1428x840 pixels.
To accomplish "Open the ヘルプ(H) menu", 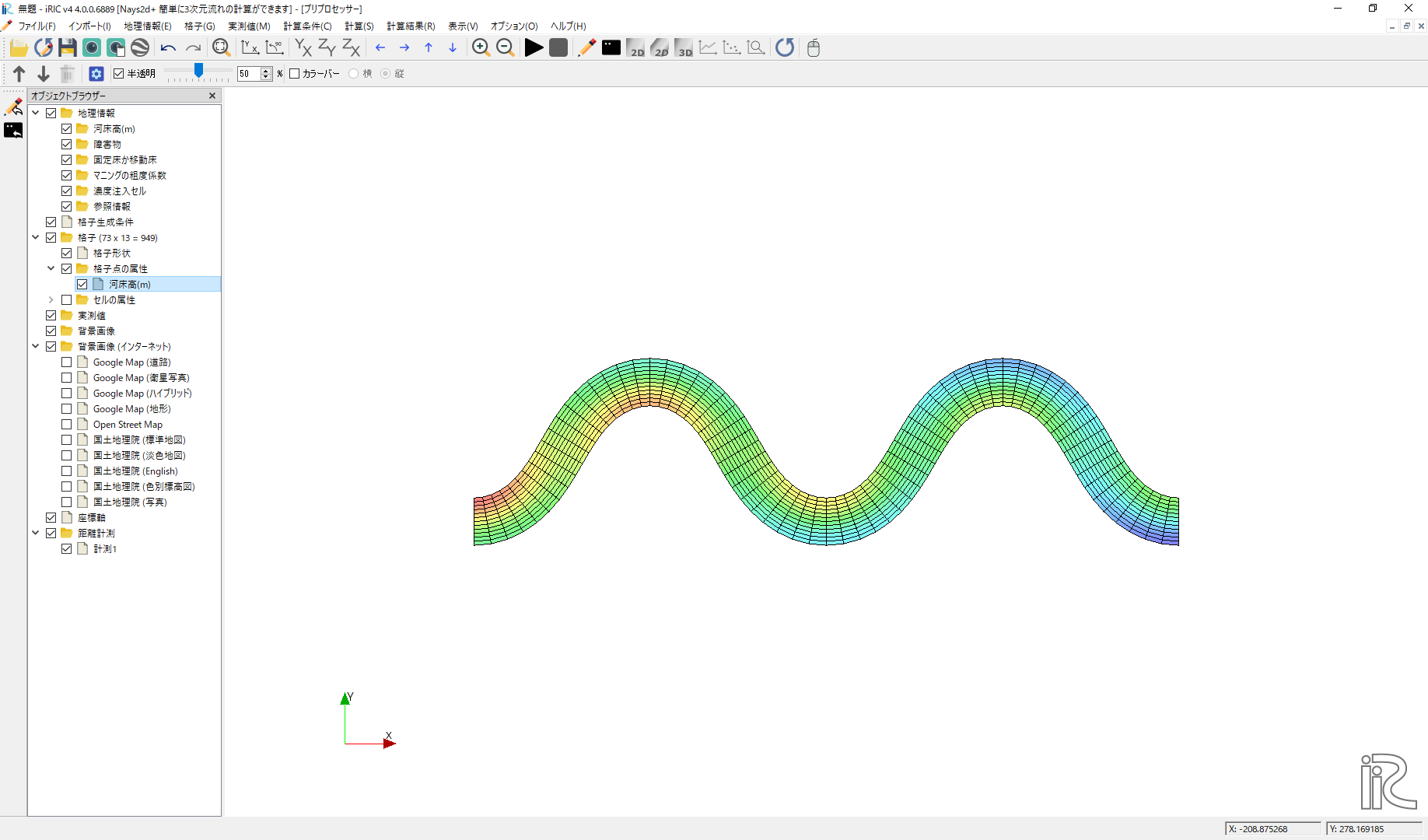I will (x=569, y=26).
